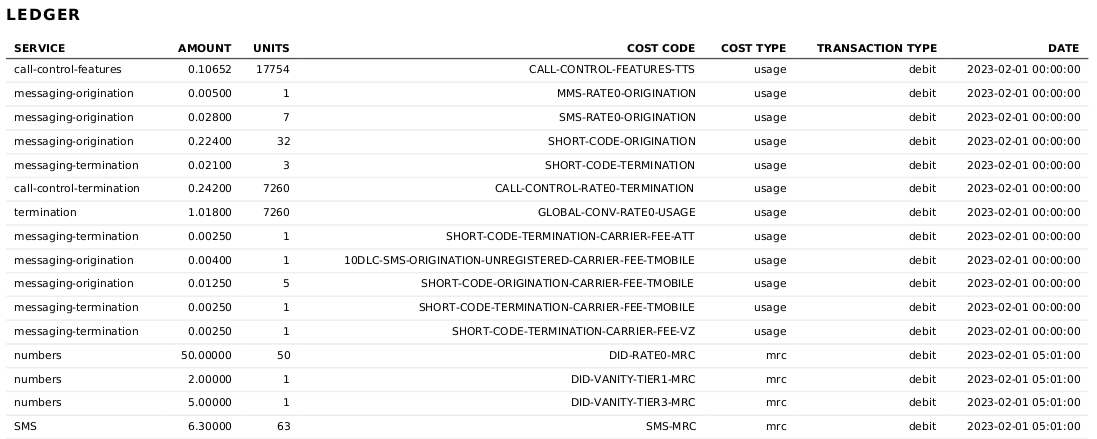Image resolution: width=1097 pixels, height=439 pixels.
Task: Click the LEDGER heading
Action: click(43, 15)
